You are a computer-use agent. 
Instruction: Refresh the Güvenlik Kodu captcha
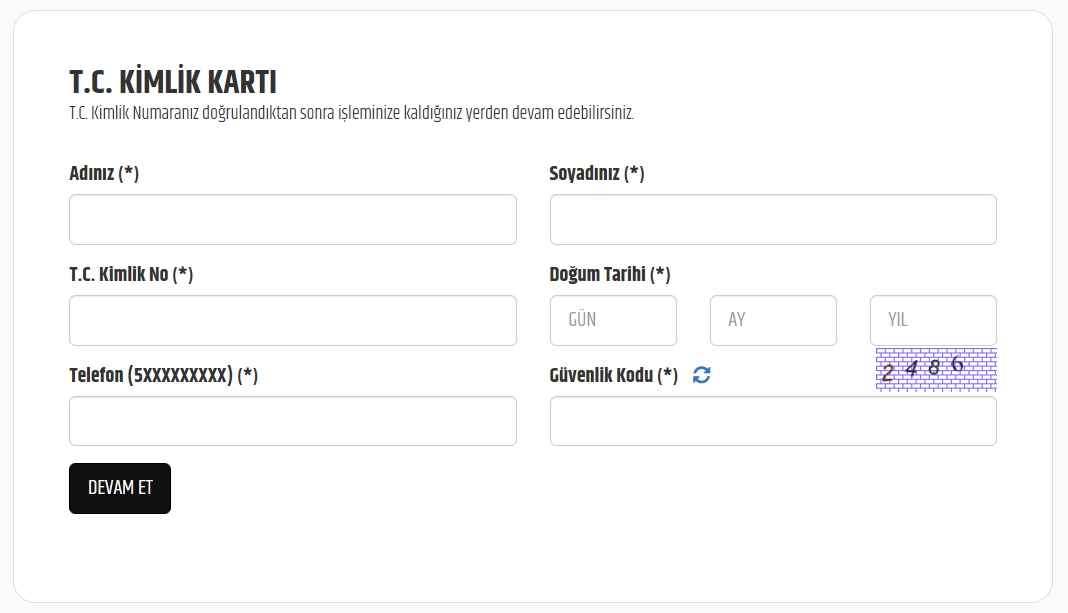(702, 375)
